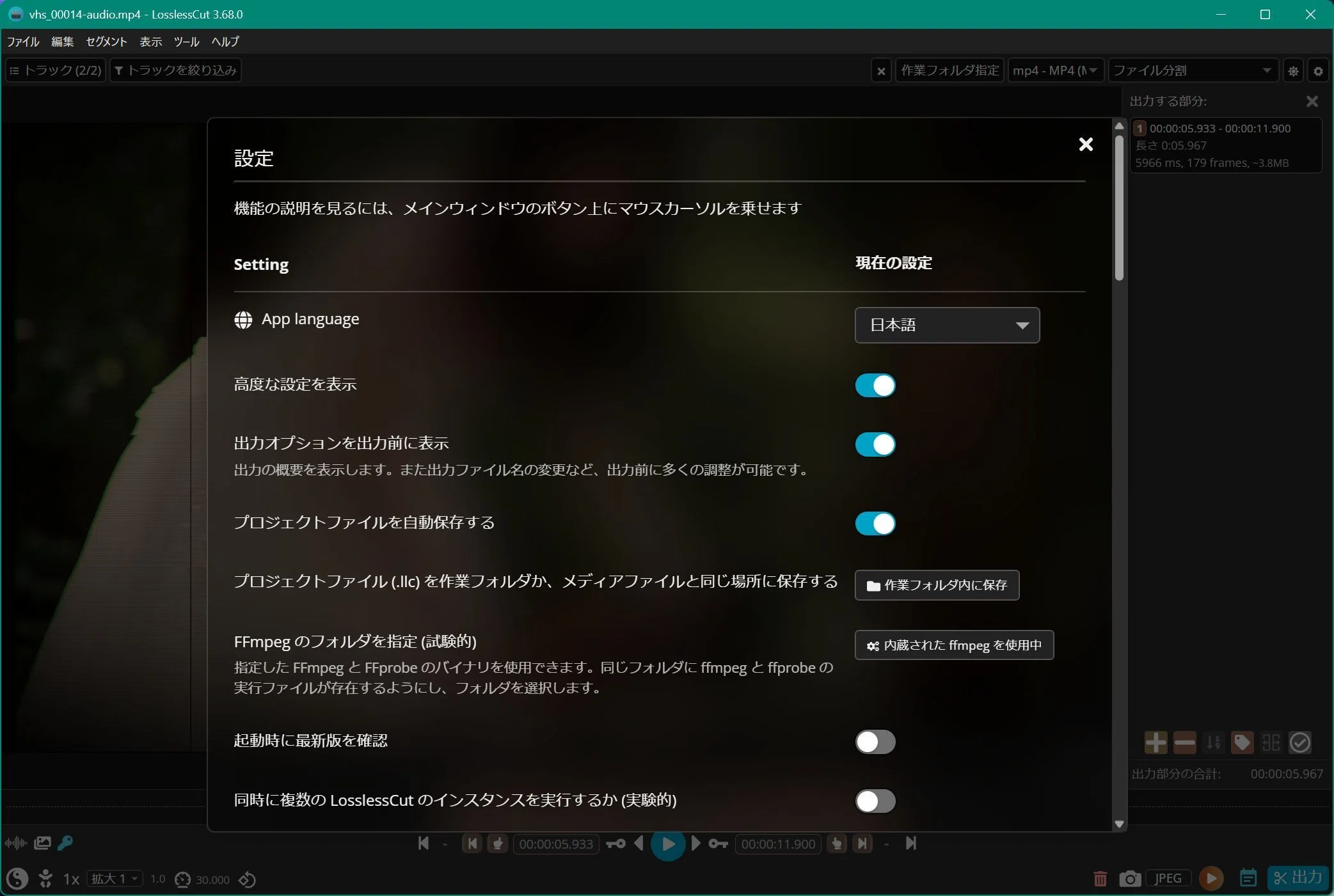
Task: Click the yin-yang invert segments icon
Action: 17,879
